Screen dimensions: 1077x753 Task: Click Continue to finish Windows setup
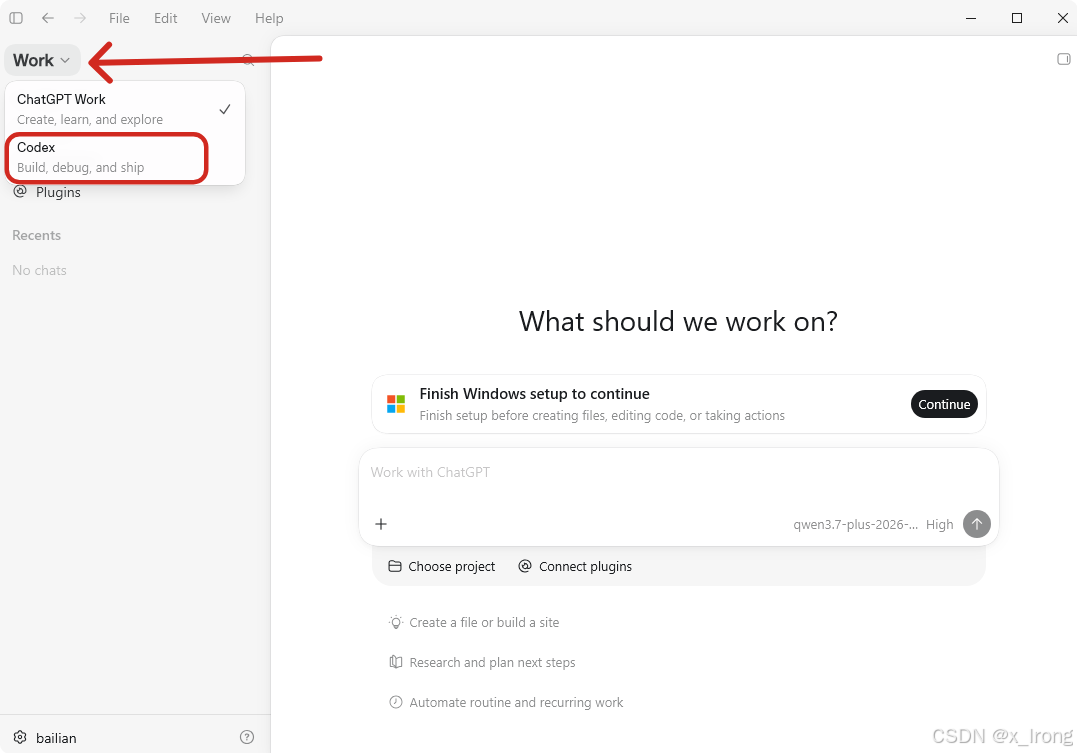click(x=944, y=404)
